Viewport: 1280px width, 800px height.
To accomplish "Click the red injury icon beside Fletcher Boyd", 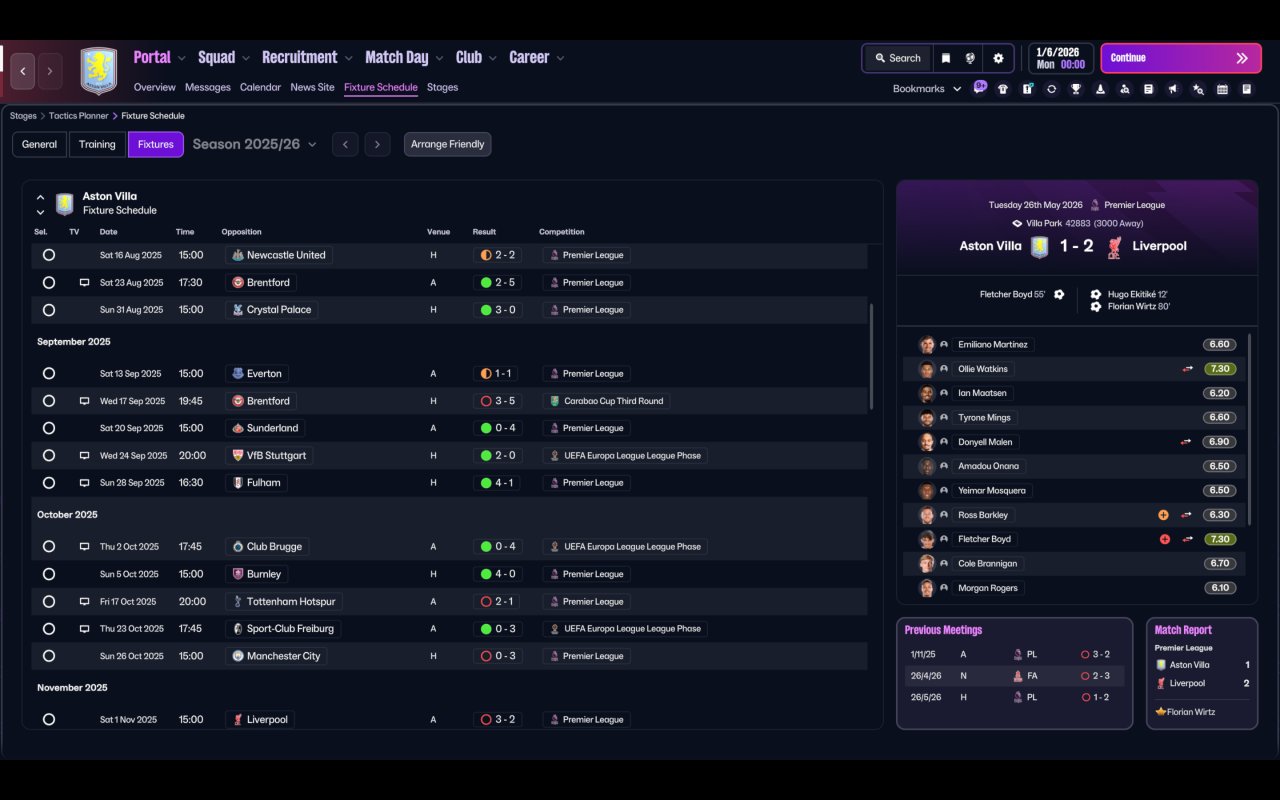I will (1164, 539).
